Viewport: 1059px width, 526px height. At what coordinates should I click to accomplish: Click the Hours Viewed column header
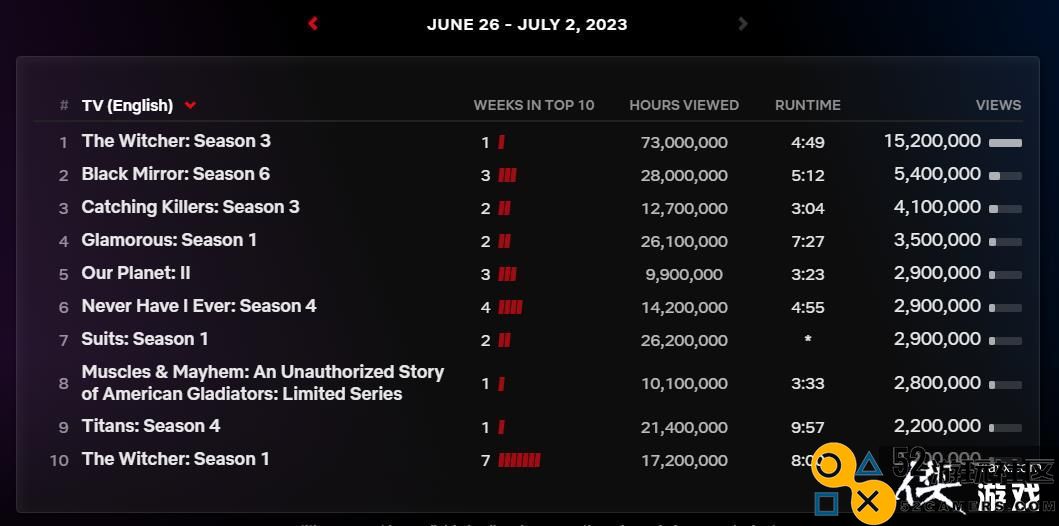pos(683,105)
